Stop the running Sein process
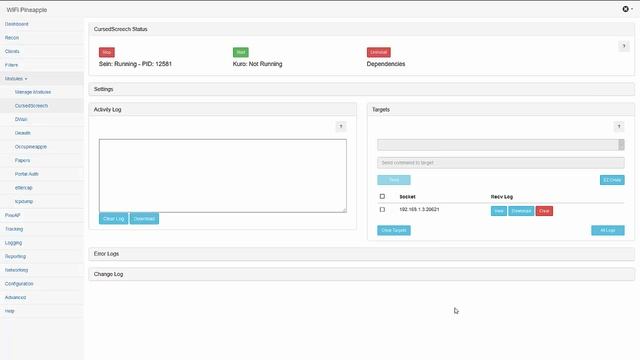Viewport: 640px width, 360px height. point(107,52)
